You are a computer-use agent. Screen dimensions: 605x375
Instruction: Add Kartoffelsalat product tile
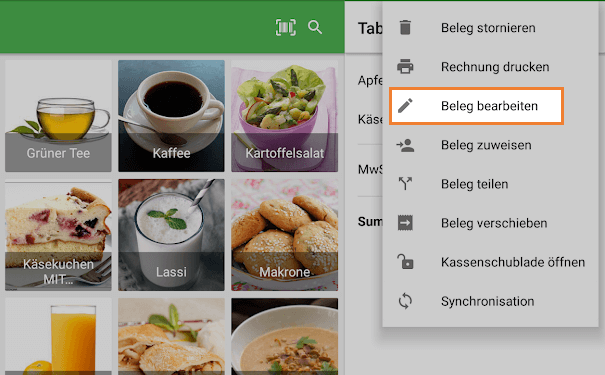point(284,116)
